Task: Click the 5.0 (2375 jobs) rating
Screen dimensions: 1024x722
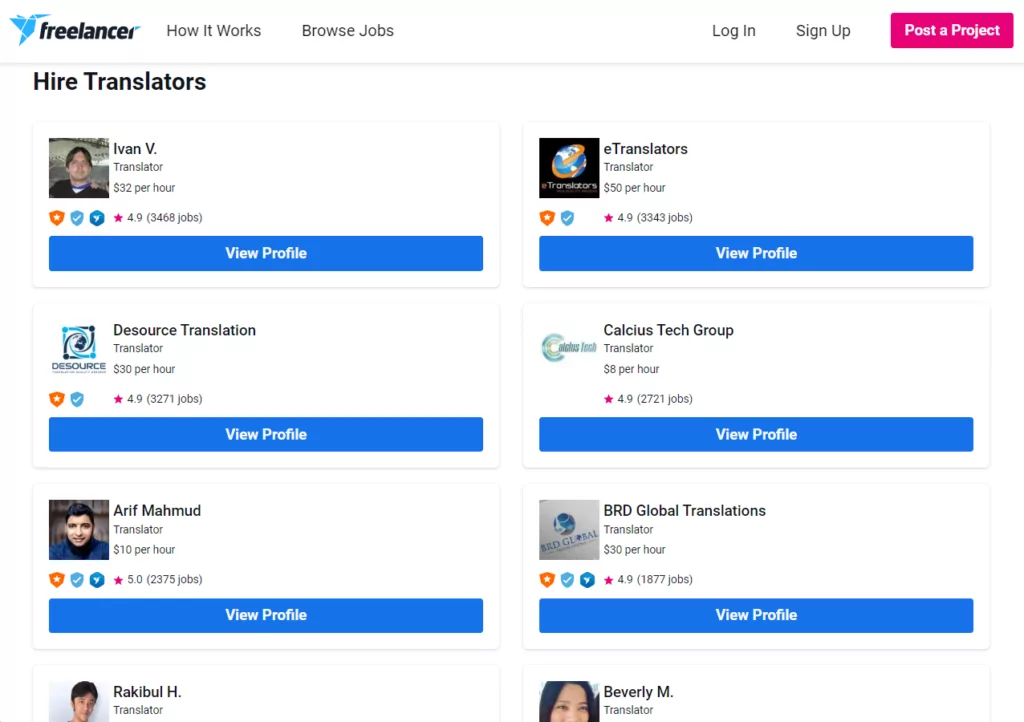Action: pyautogui.click(x=165, y=579)
